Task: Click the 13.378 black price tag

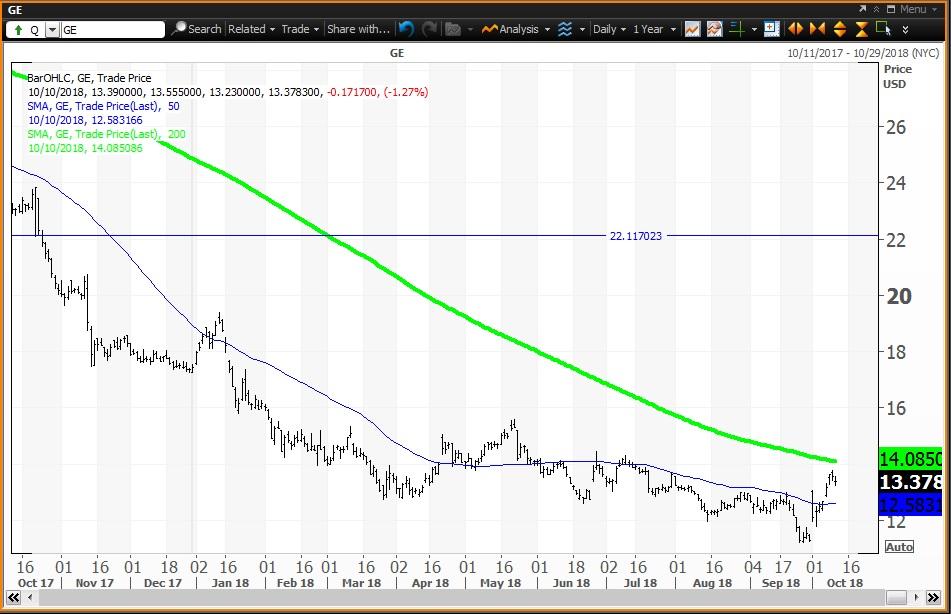Action: pyautogui.click(x=910, y=482)
